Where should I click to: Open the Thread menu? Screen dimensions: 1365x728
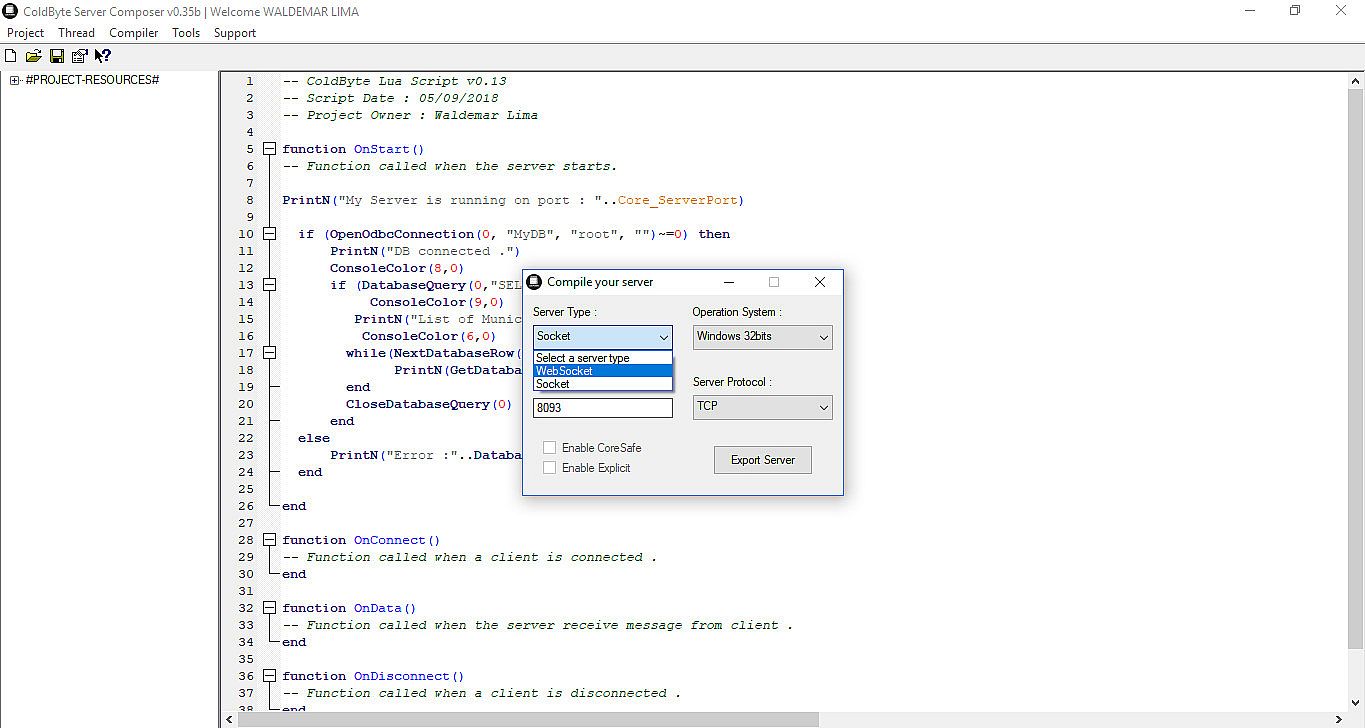point(76,33)
